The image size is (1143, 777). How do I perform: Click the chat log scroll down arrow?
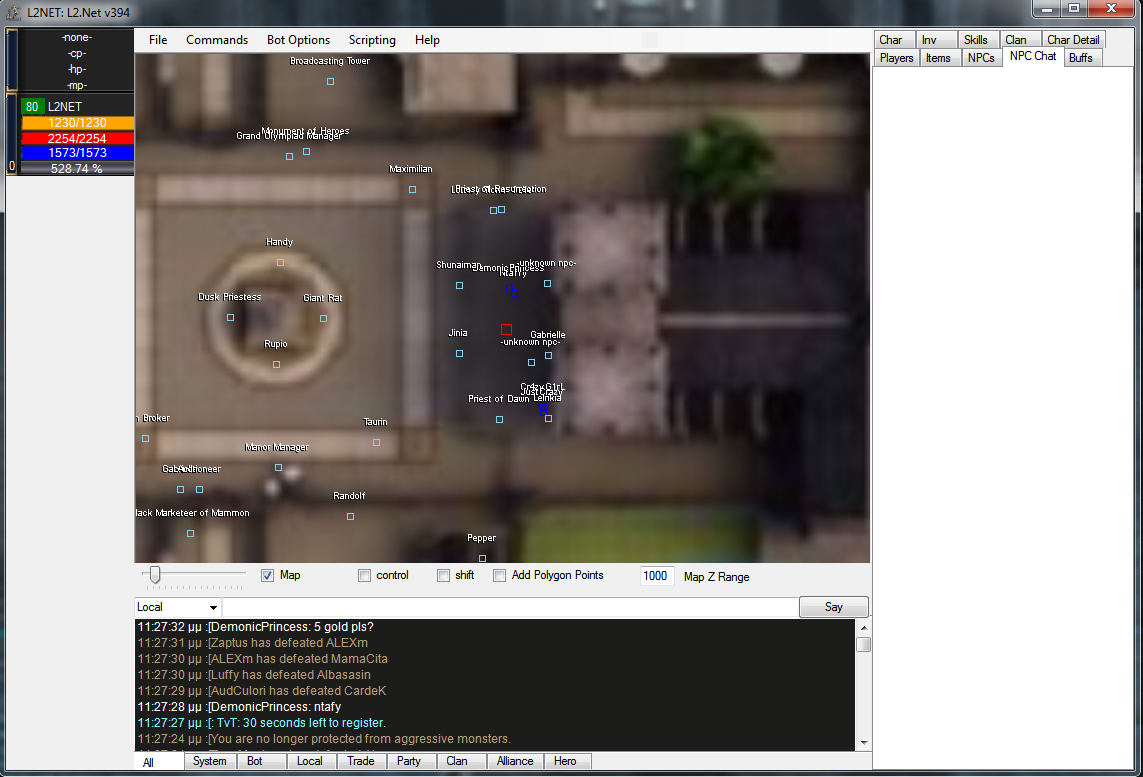pos(864,743)
